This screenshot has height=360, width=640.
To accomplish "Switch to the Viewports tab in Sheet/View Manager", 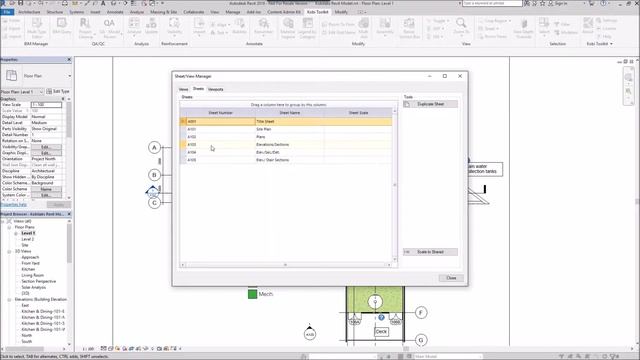I will (x=216, y=89).
